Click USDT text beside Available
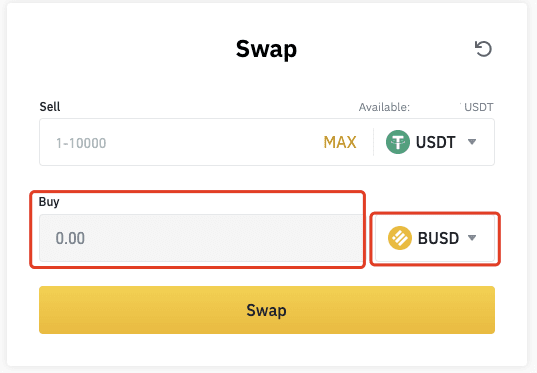 point(479,107)
